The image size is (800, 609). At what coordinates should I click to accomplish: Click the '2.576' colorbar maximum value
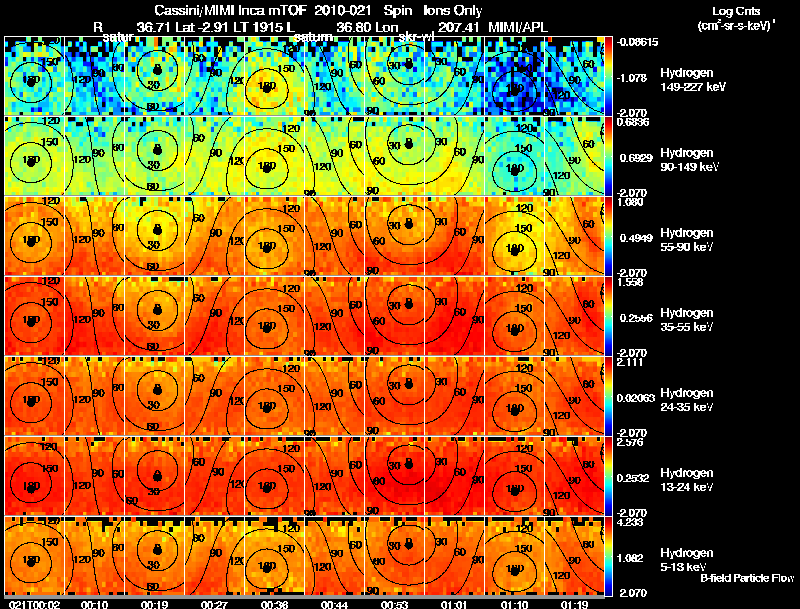pos(630,442)
